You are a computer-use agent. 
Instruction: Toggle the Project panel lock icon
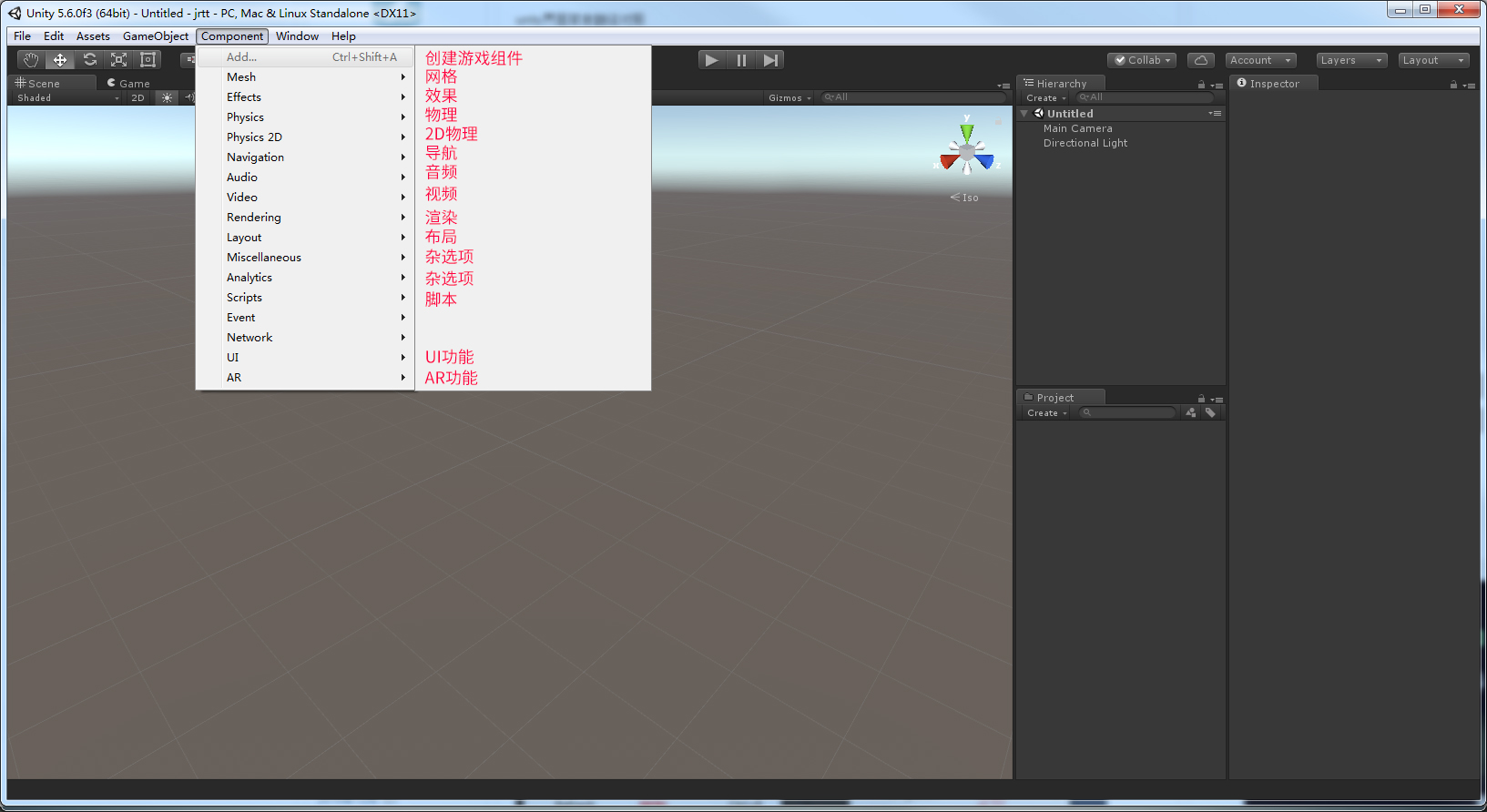[x=1201, y=399]
